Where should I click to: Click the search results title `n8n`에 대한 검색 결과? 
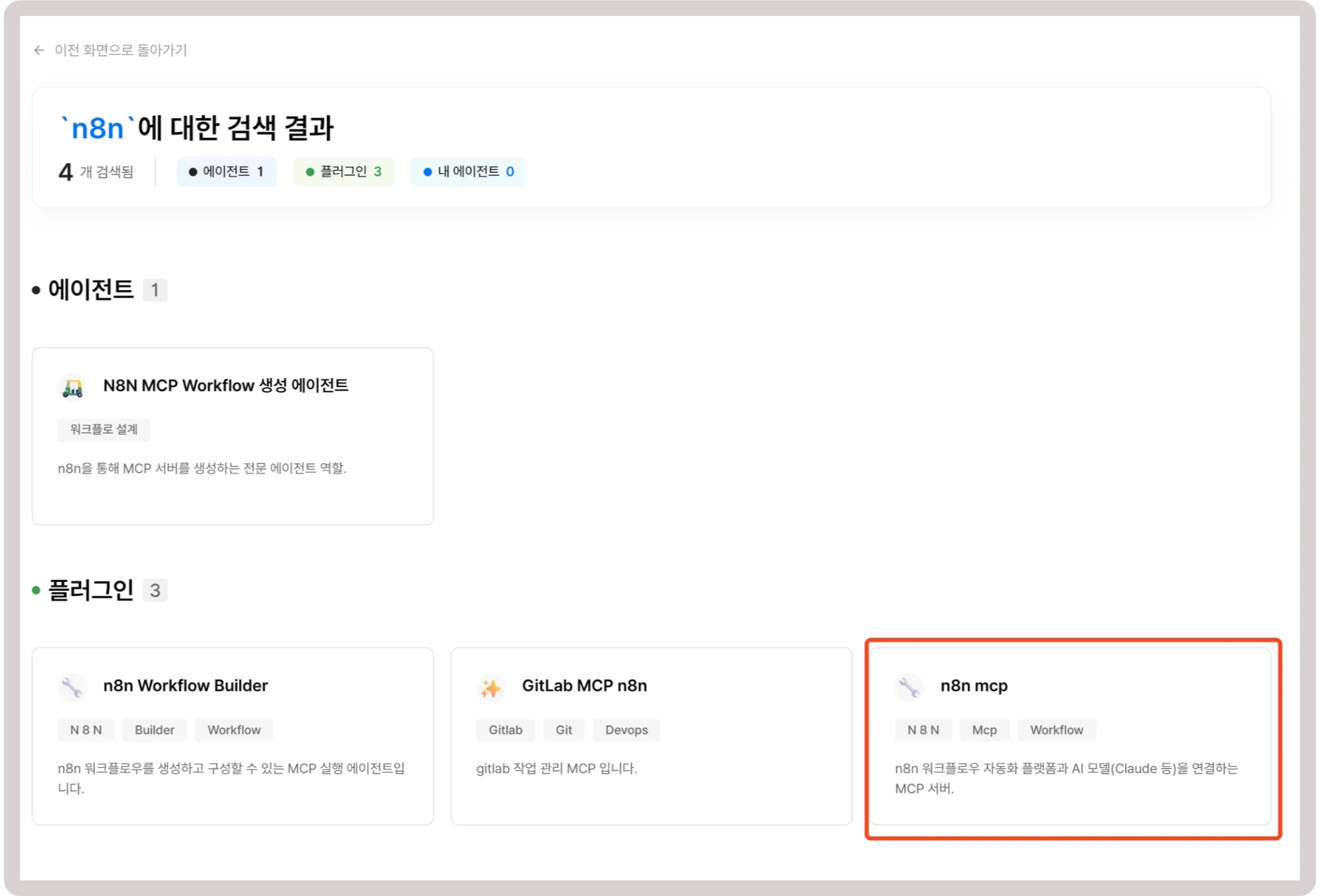click(x=197, y=128)
